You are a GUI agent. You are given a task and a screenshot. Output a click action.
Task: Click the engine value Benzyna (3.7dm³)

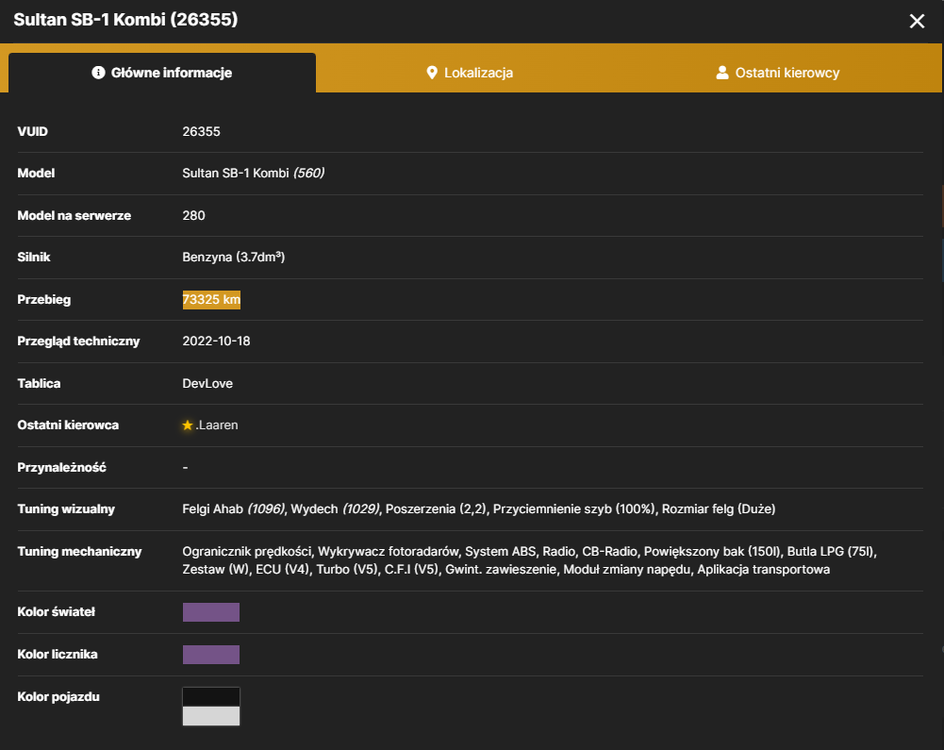coord(234,257)
